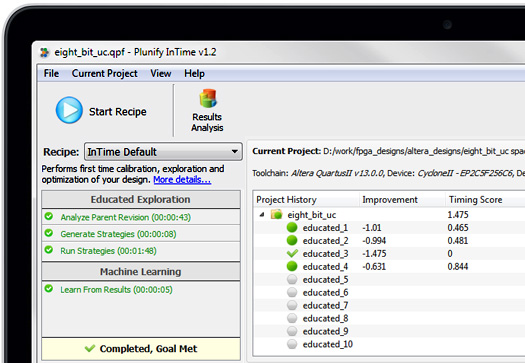525x363 pixels.
Task: Click gray status dot beside educated_6
Action: tap(292, 292)
